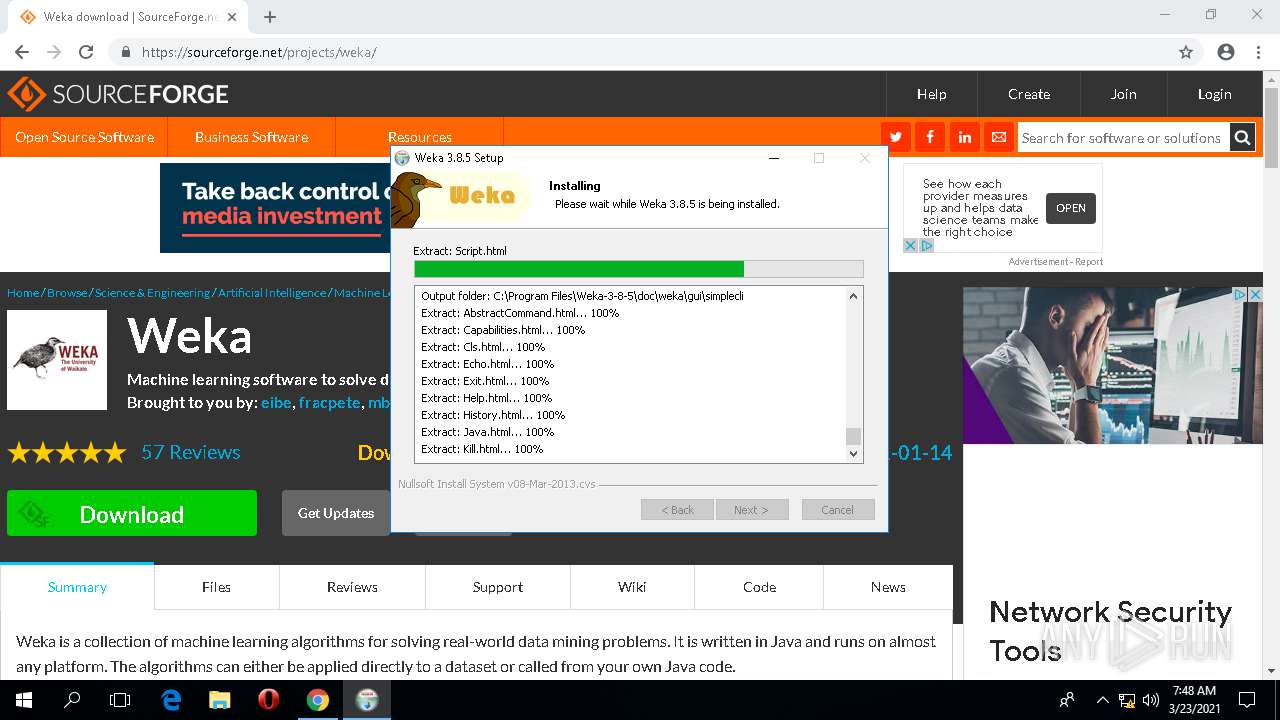Bookmark this page with the star icon
This screenshot has width=1280, height=720.
pyautogui.click(x=1186, y=52)
